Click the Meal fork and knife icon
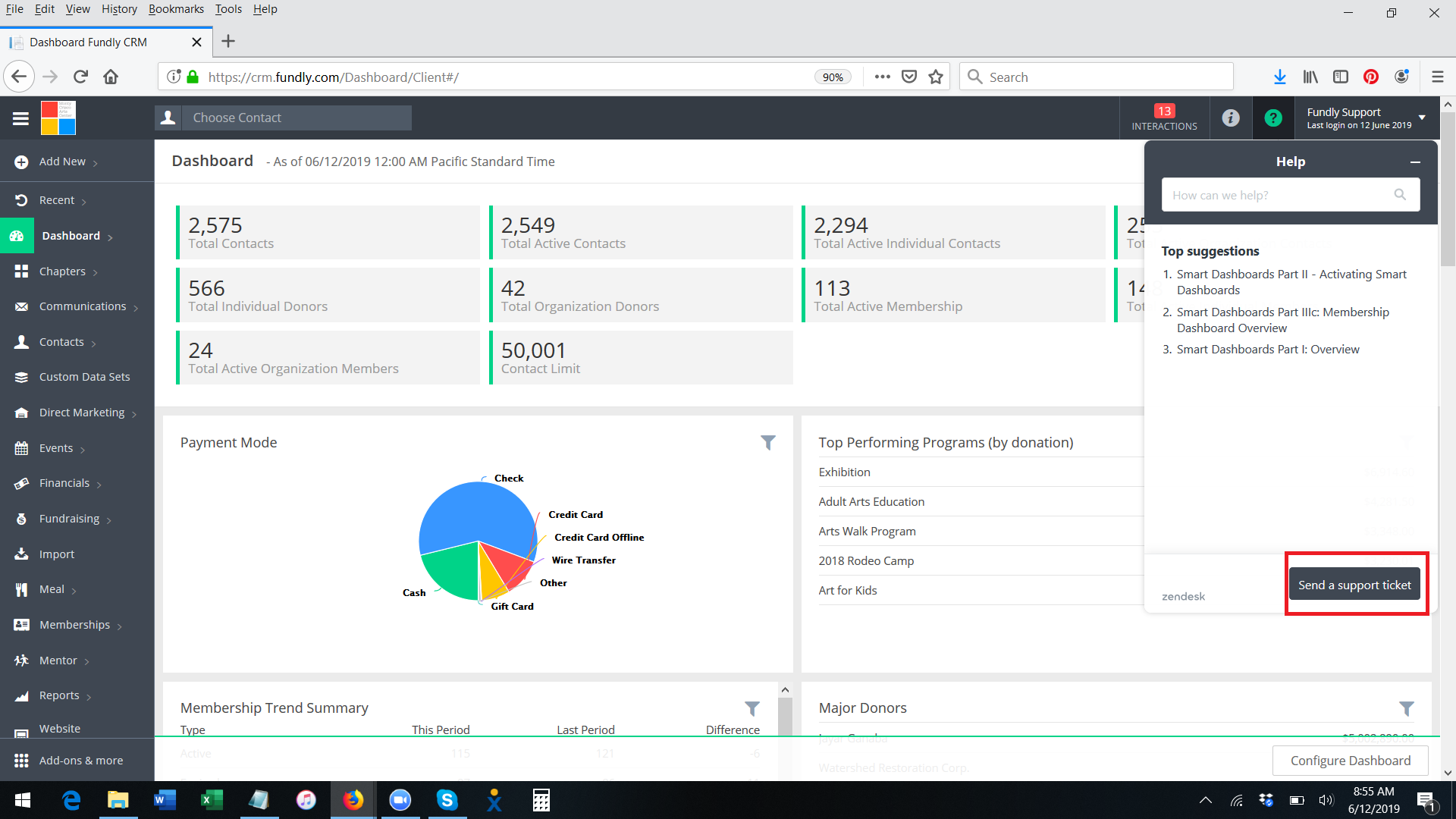This screenshot has width=1456, height=819. (x=21, y=589)
